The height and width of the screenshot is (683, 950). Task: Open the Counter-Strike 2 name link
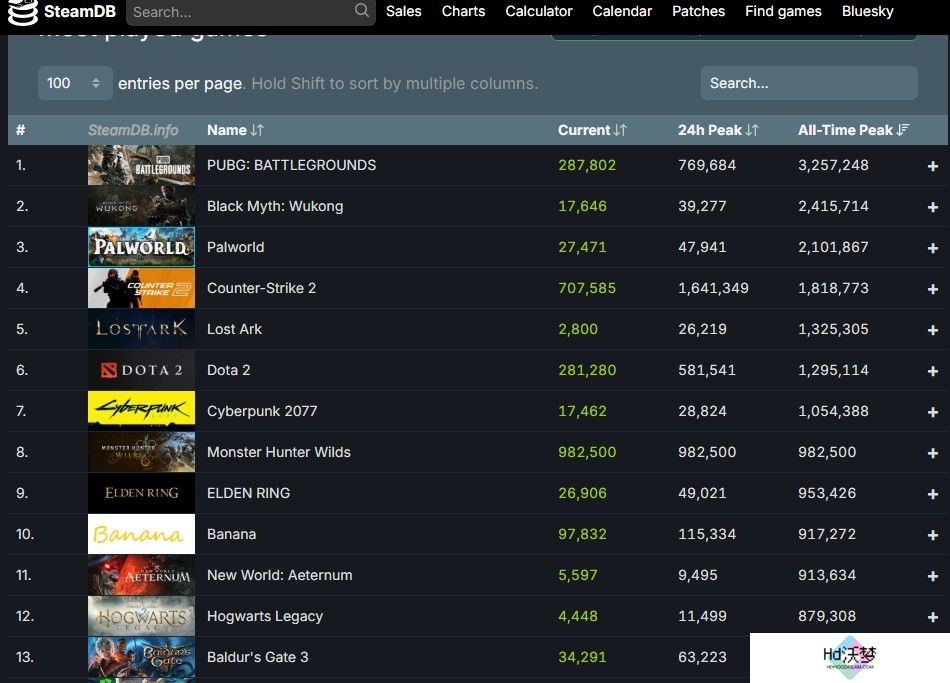[x=262, y=288]
